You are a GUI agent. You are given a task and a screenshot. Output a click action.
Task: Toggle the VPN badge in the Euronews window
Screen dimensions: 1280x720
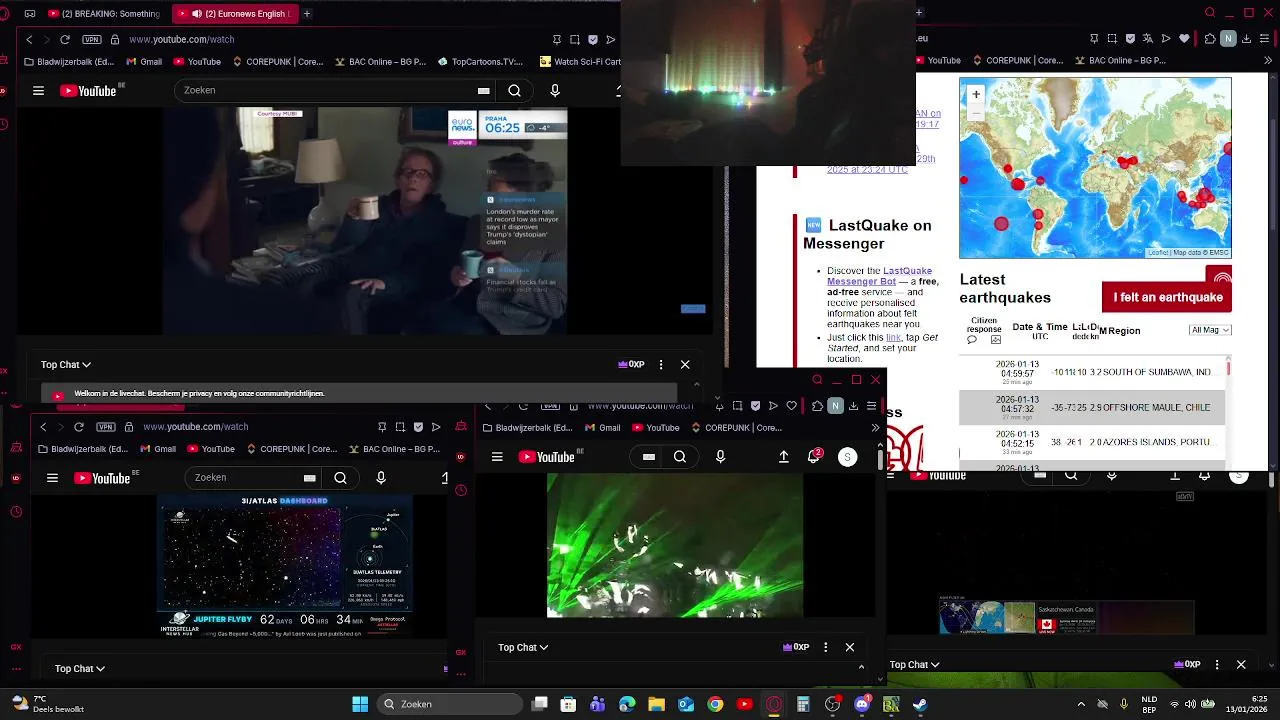(92, 39)
